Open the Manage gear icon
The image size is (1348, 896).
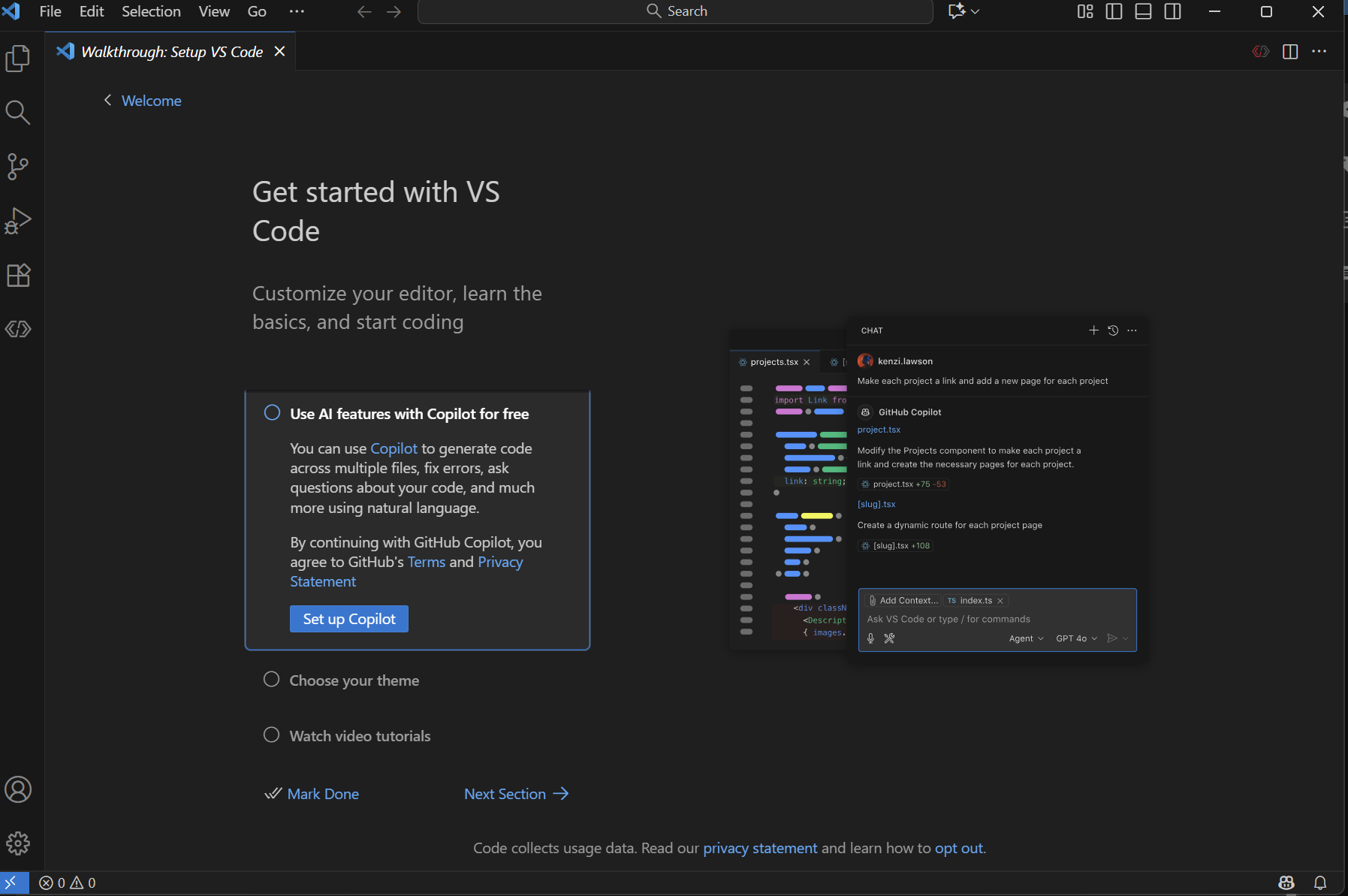18,843
